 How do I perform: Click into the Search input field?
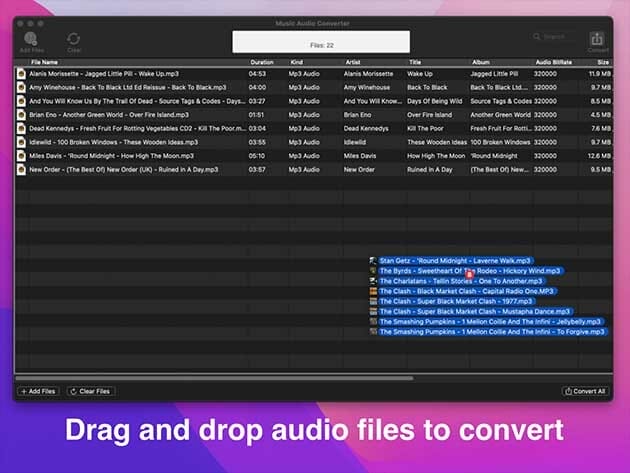click(556, 38)
